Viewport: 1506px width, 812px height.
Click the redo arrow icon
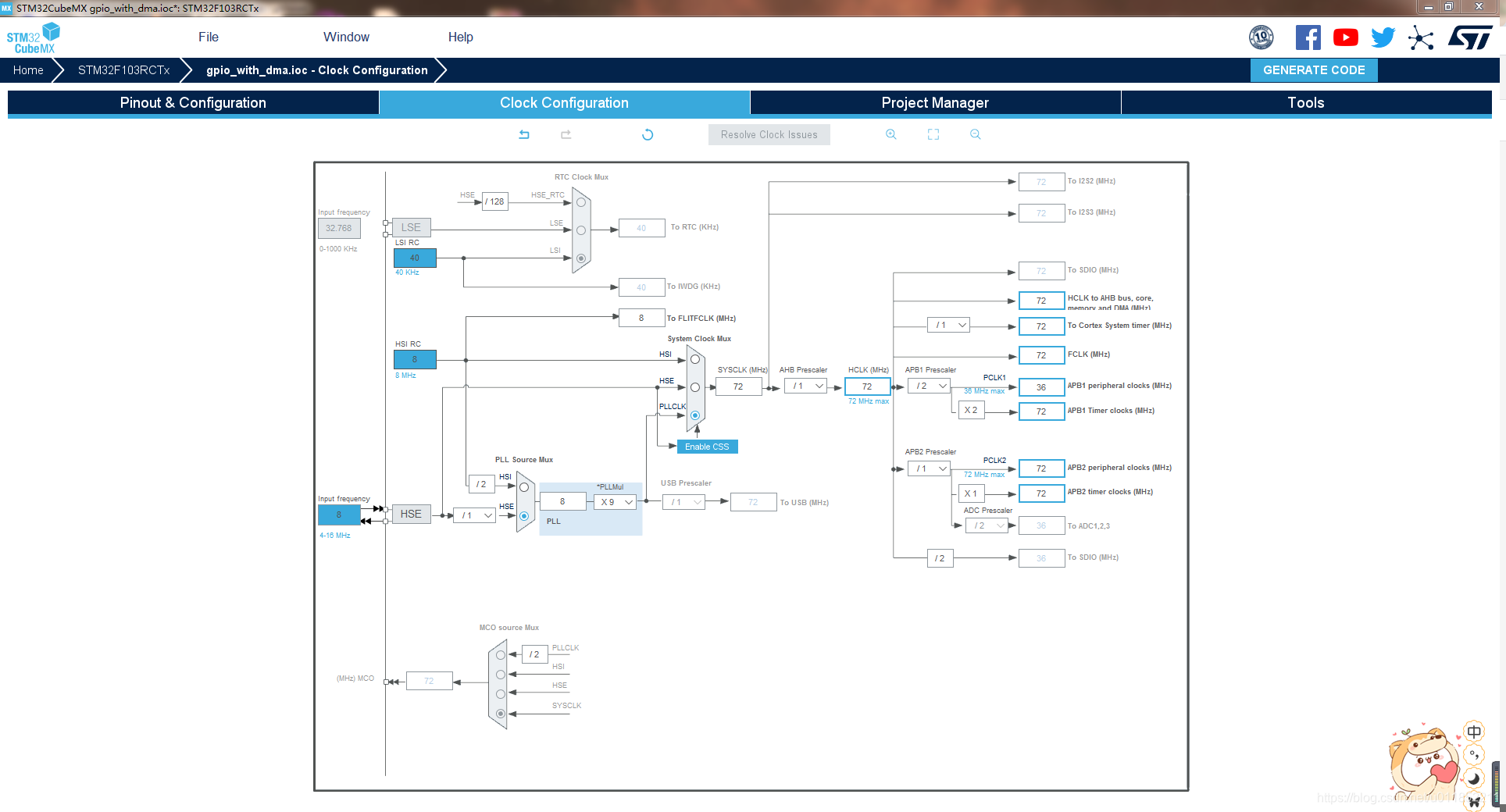click(565, 134)
